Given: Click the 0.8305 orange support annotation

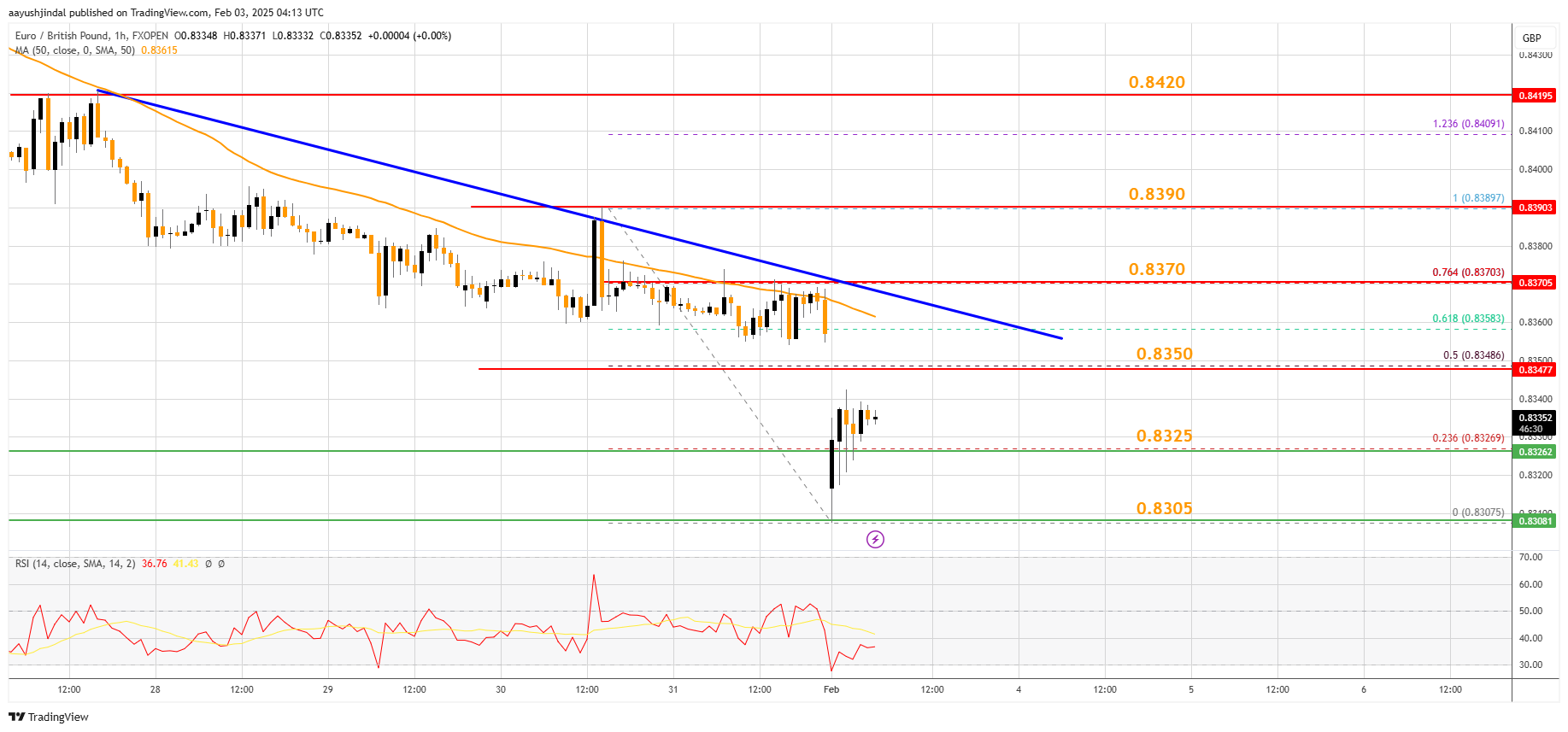Looking at the screenshot, I should coord(1165,508).
